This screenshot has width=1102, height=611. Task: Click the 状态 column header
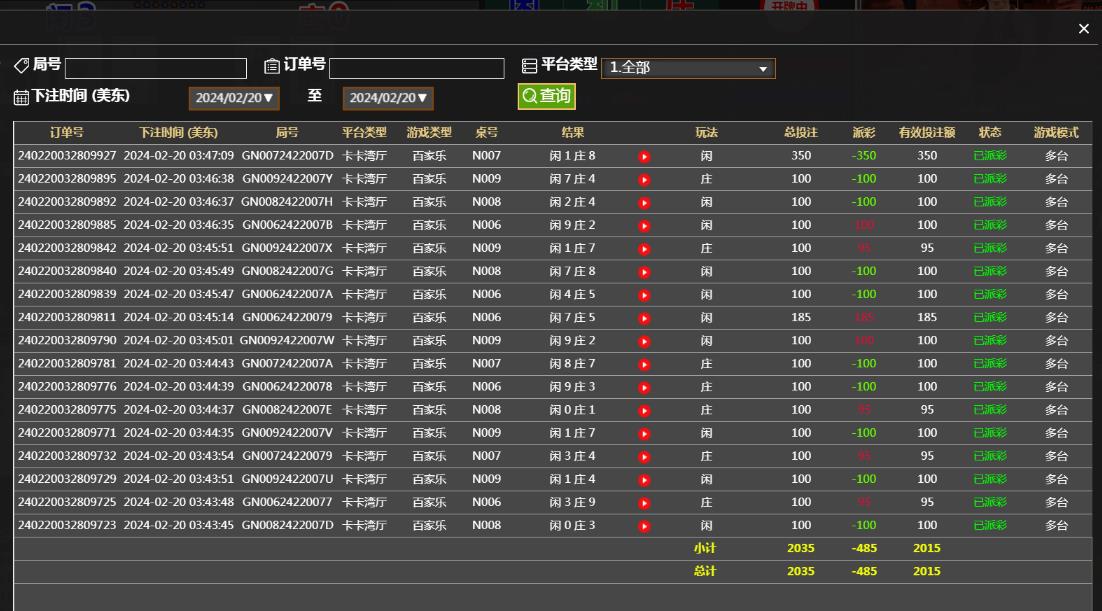(x=990, y=133)
